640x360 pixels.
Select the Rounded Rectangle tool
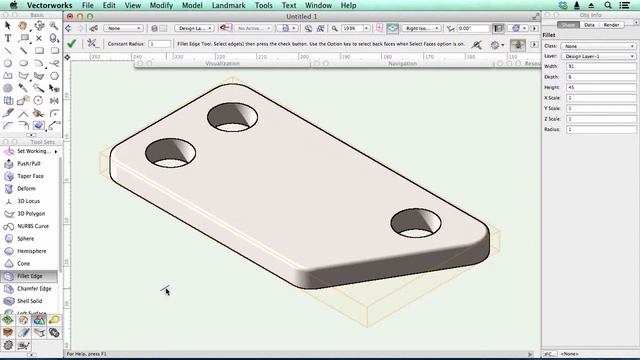coord(54,51)
